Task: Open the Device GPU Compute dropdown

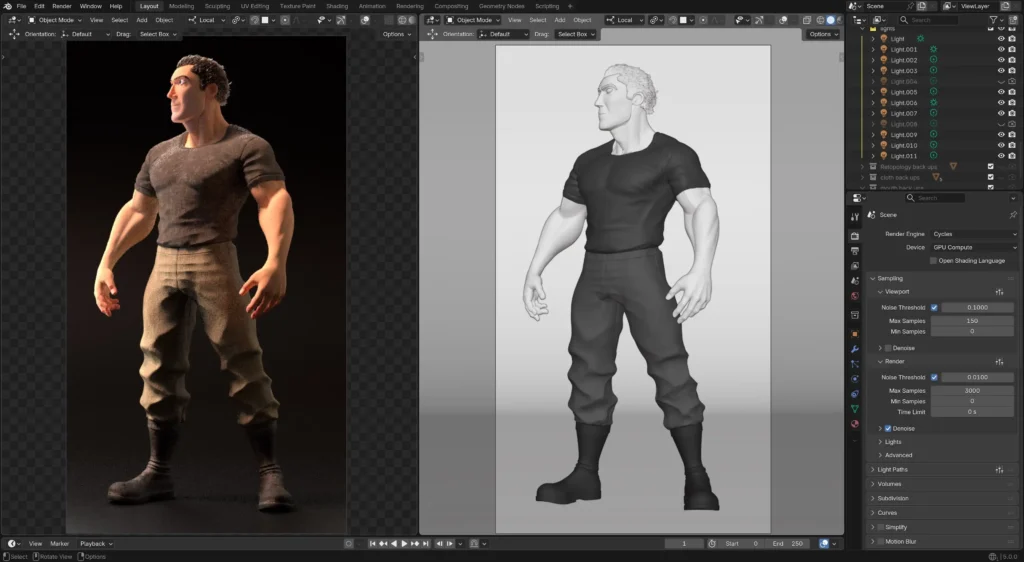Action: tap(974, 247)
